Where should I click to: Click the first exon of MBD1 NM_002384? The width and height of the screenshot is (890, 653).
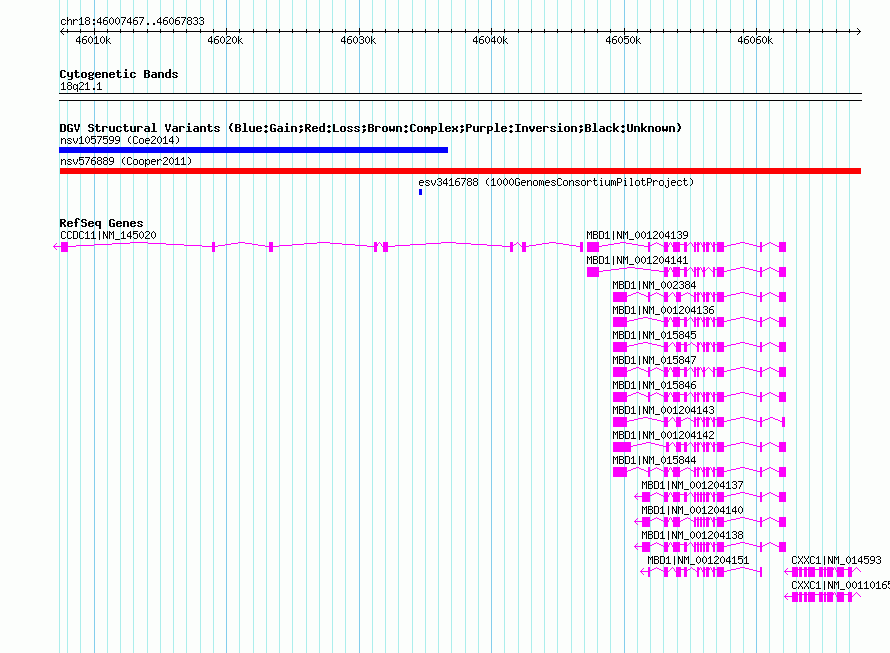pyautogui.click(x=620, y=297)
